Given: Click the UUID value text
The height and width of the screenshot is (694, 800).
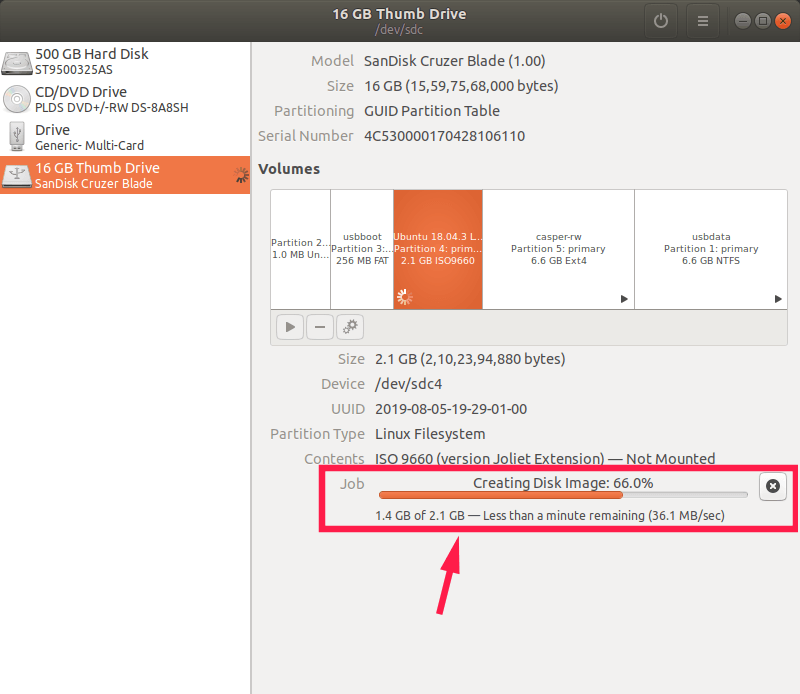Looking at the screenshot, I should [450, 409].
